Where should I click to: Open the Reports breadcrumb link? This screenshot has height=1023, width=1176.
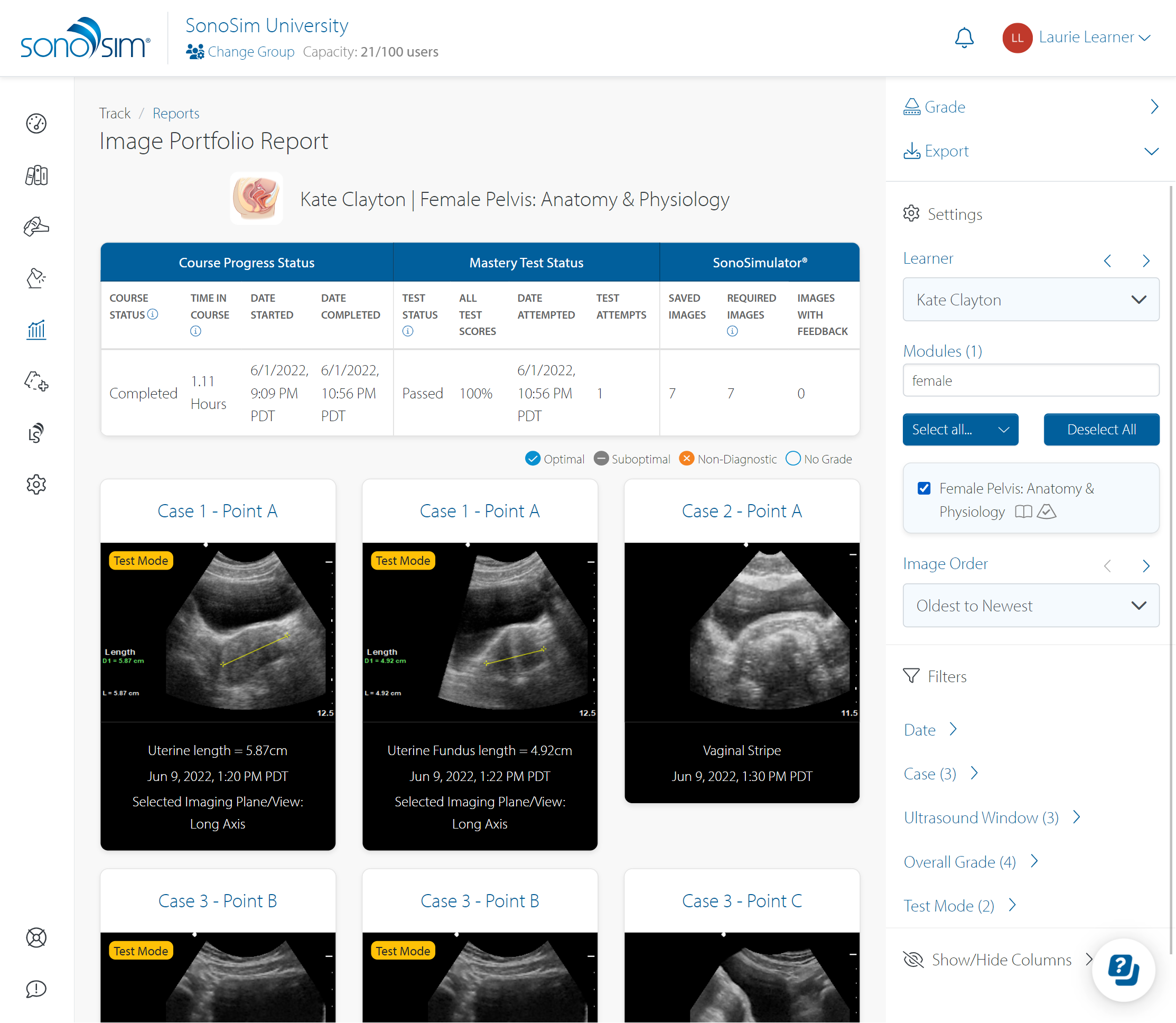pyautogui.click(x=176, y=113)
